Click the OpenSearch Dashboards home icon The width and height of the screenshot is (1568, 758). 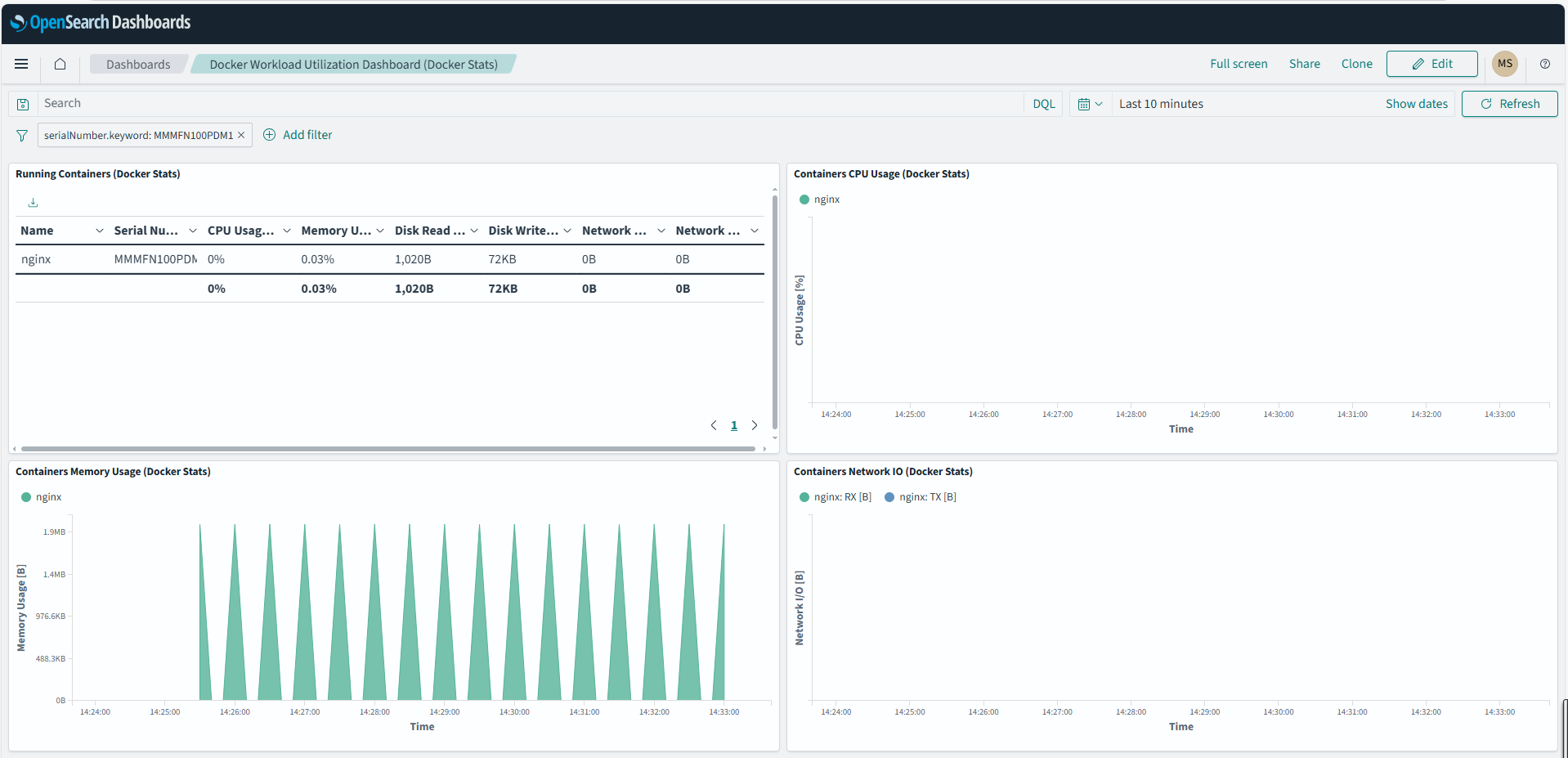pos(60,64)
